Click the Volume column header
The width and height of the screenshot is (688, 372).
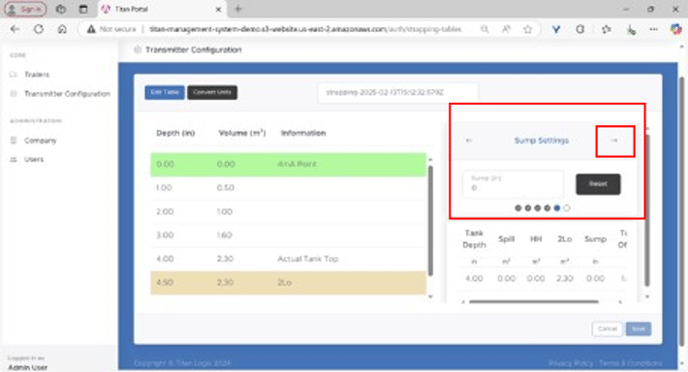pos(242,133)
